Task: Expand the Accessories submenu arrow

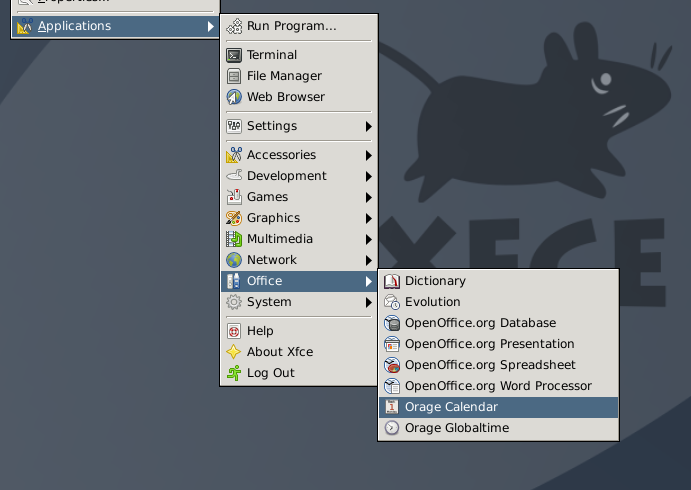Action: [369, 156]
